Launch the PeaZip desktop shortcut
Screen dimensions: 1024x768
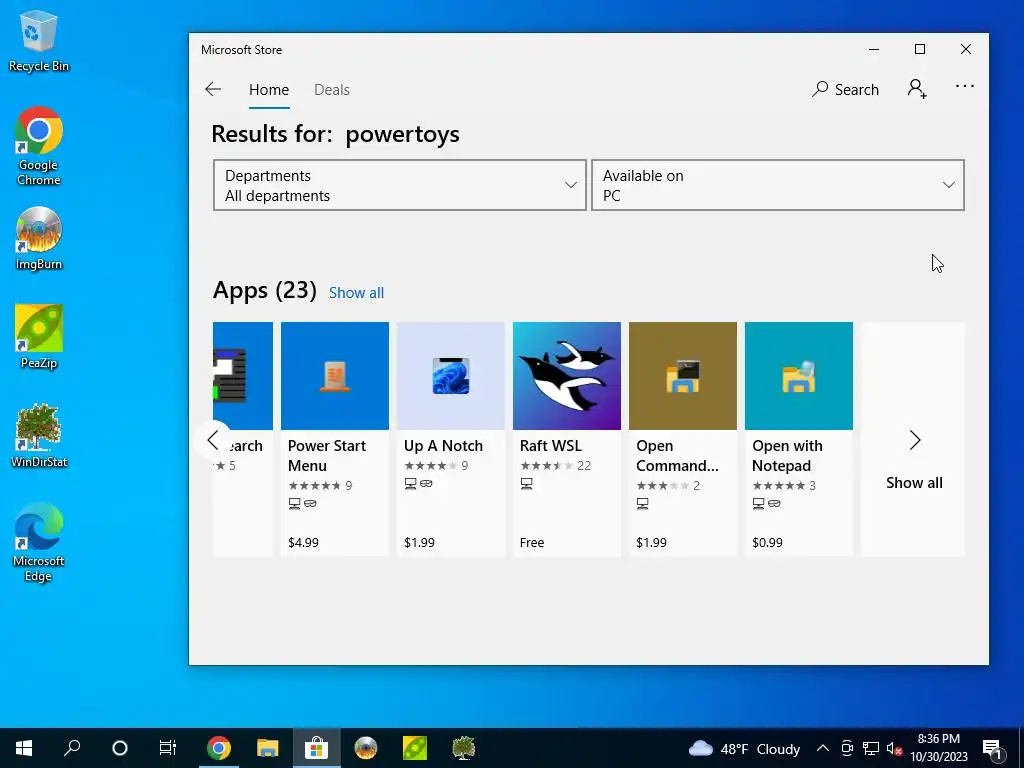click(x=39, y=337)
